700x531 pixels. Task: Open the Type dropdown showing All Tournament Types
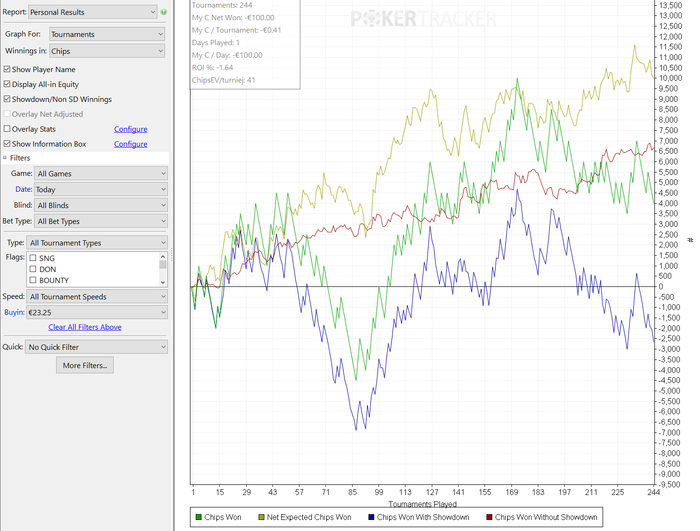(97, 243)
